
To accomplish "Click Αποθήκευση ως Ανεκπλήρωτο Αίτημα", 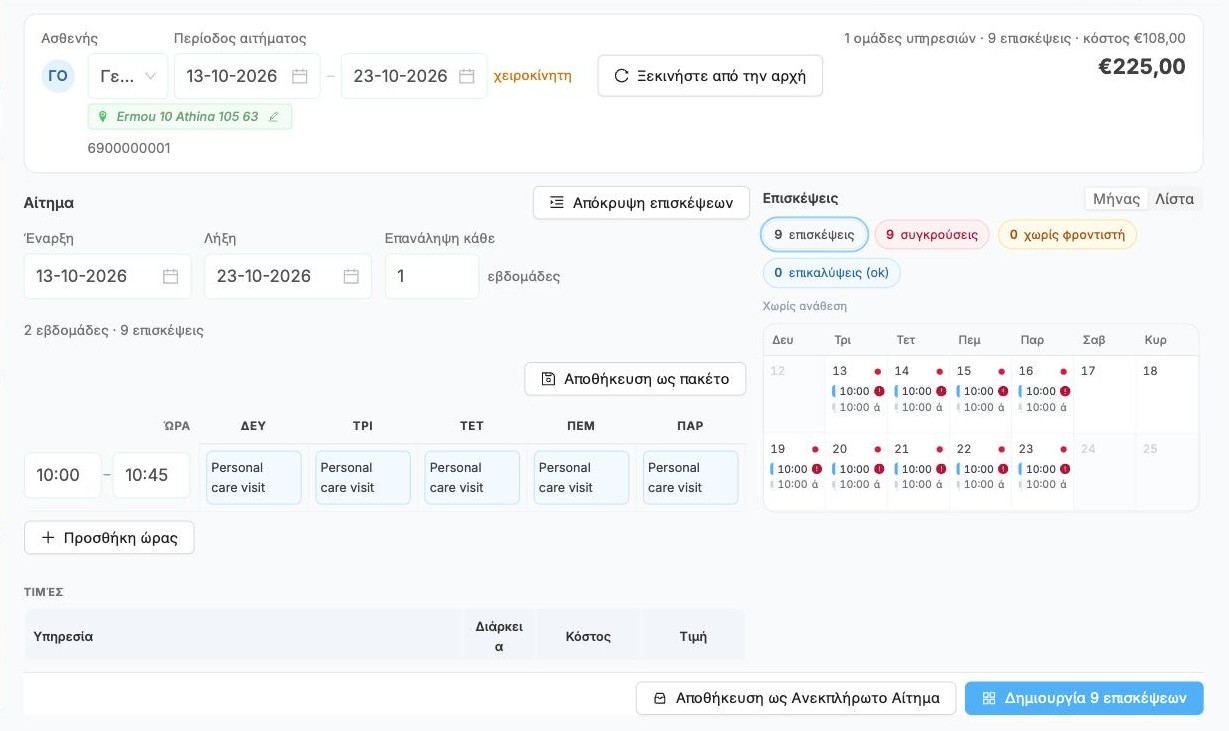I will [796, 698].
